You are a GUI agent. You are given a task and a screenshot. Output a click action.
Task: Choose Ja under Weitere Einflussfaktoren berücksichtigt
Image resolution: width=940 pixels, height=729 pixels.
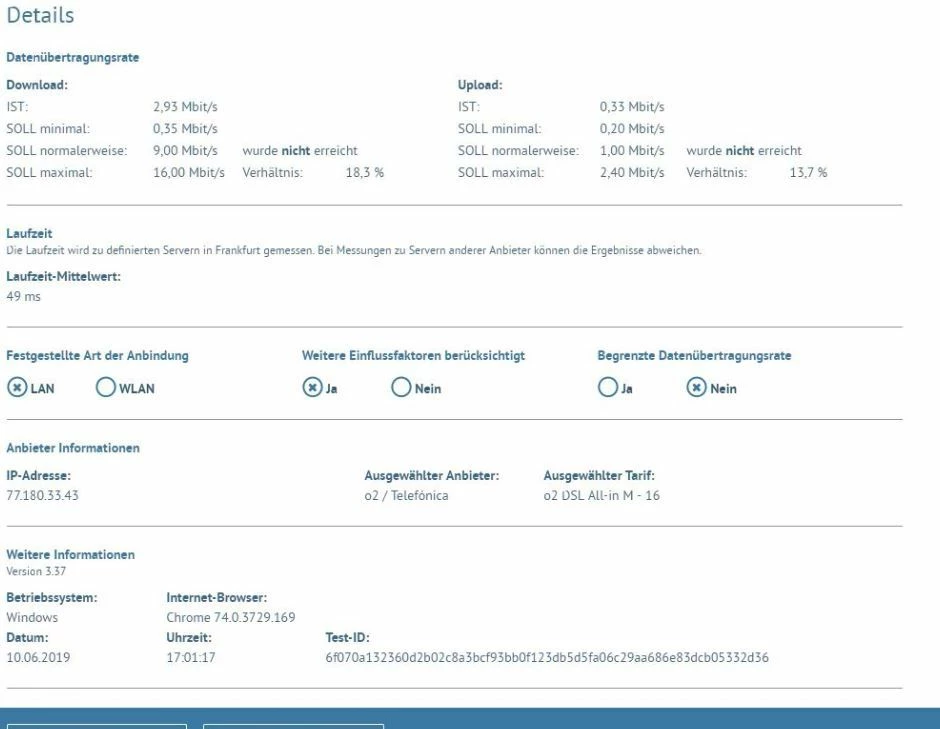312,388
